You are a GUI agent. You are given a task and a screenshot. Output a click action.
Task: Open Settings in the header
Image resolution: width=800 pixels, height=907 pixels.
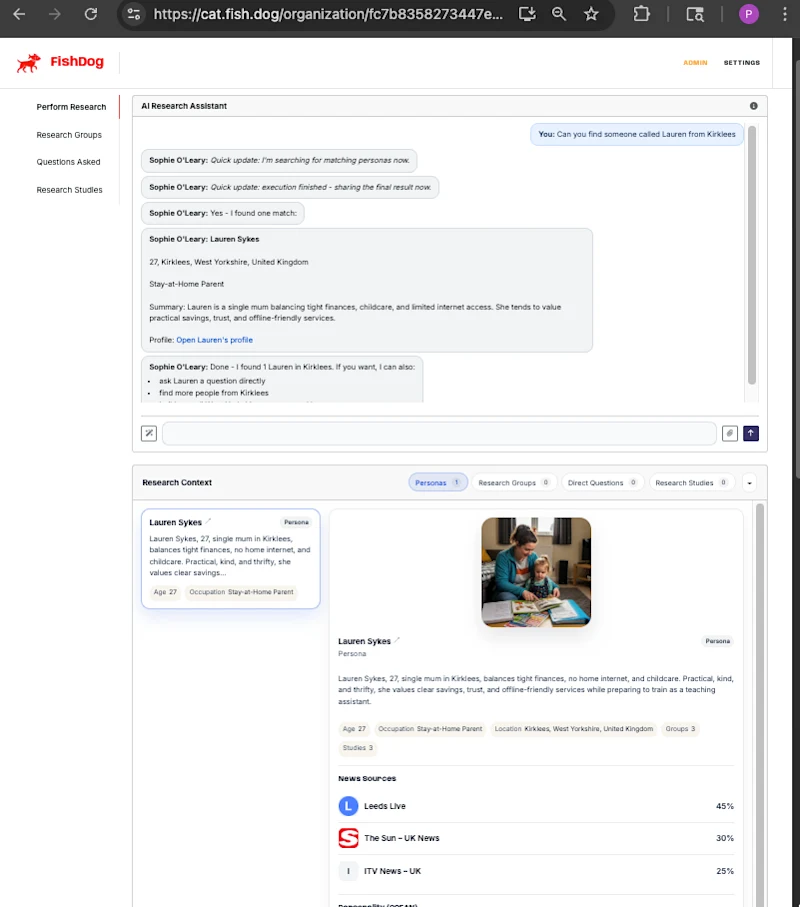[742, 62]
